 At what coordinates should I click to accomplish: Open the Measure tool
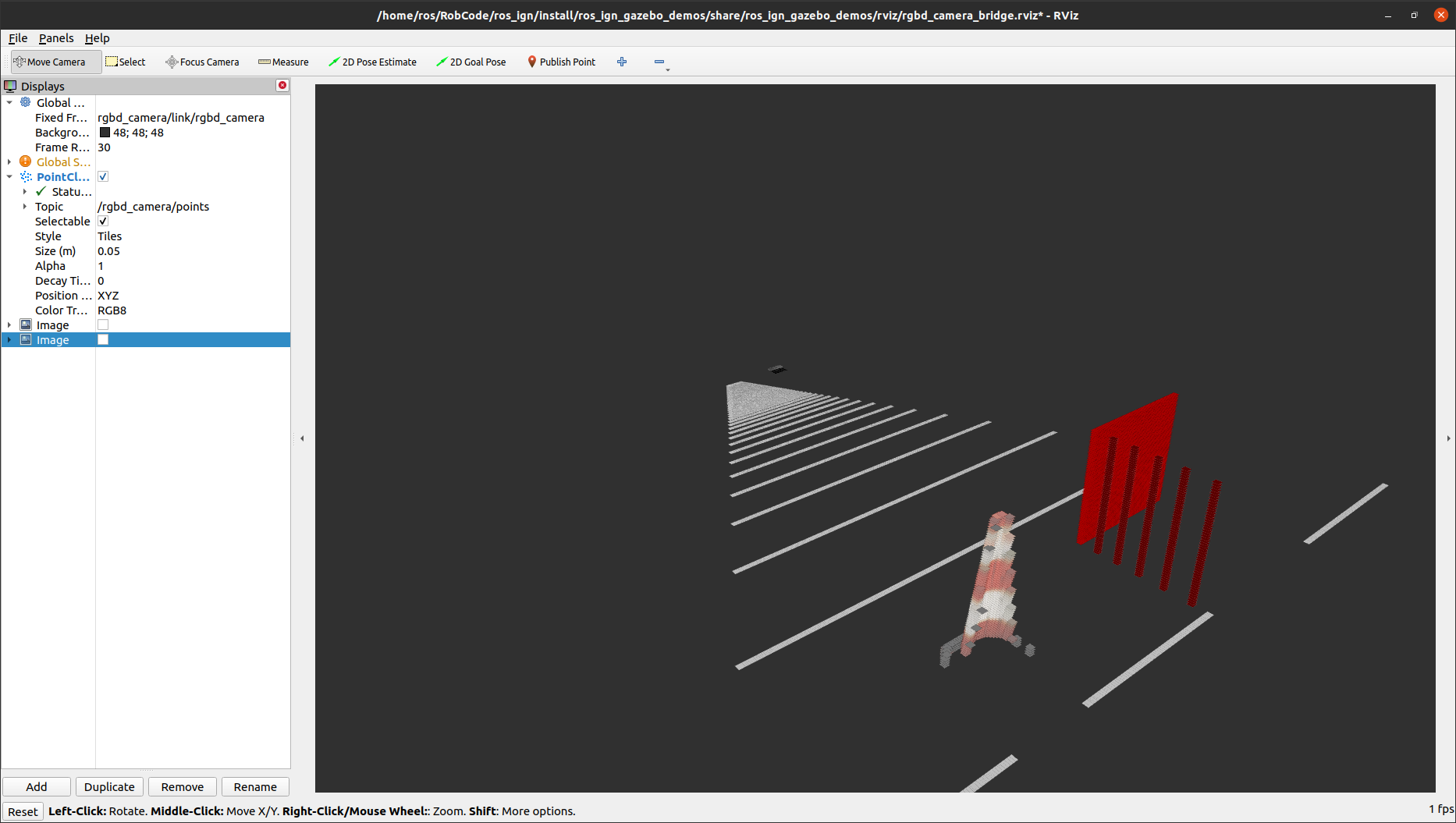[x=283, y=62]
